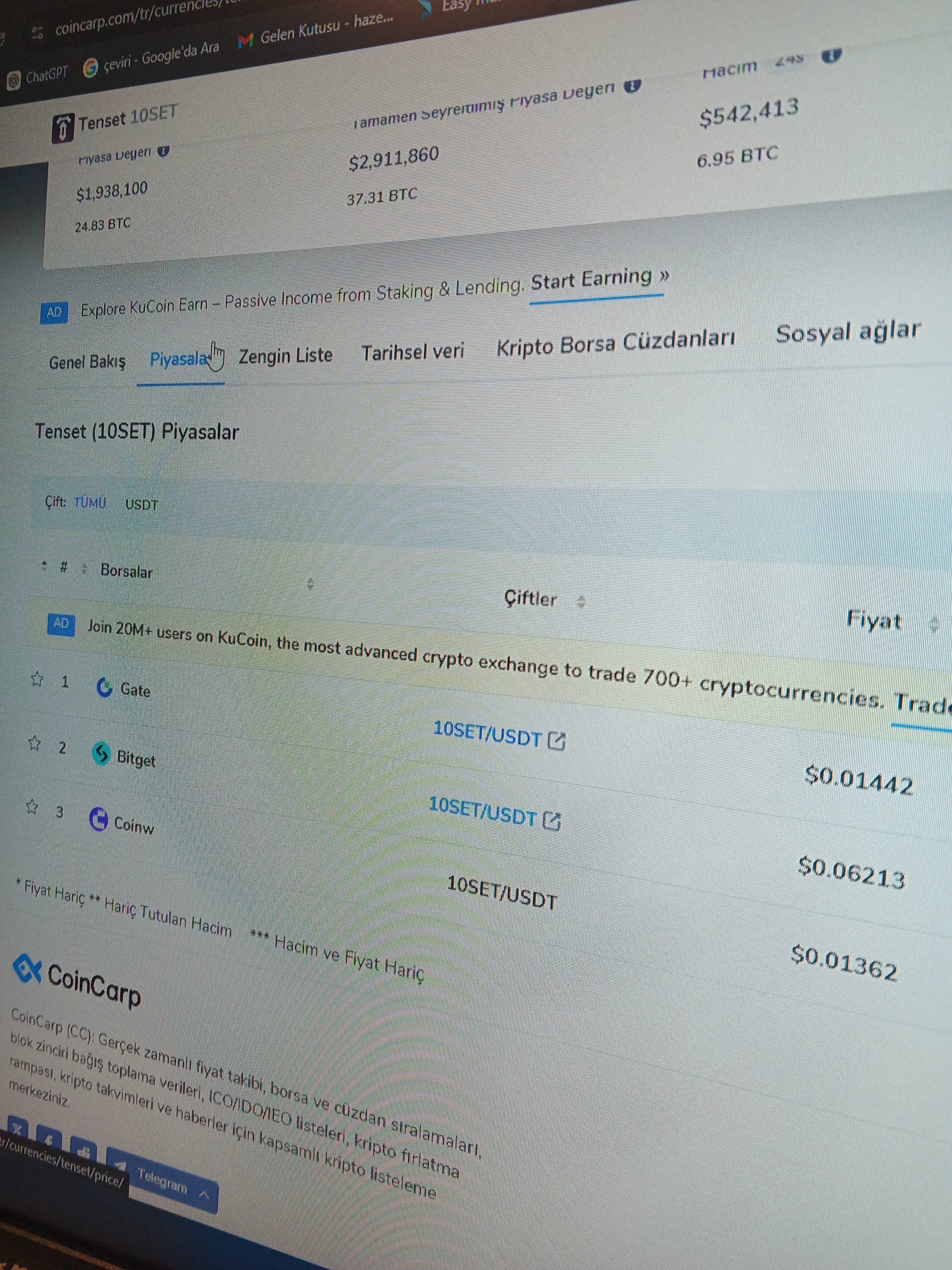952x1270 pixels.
Task: Click the Çiftler column header
Action: (530, 598)
